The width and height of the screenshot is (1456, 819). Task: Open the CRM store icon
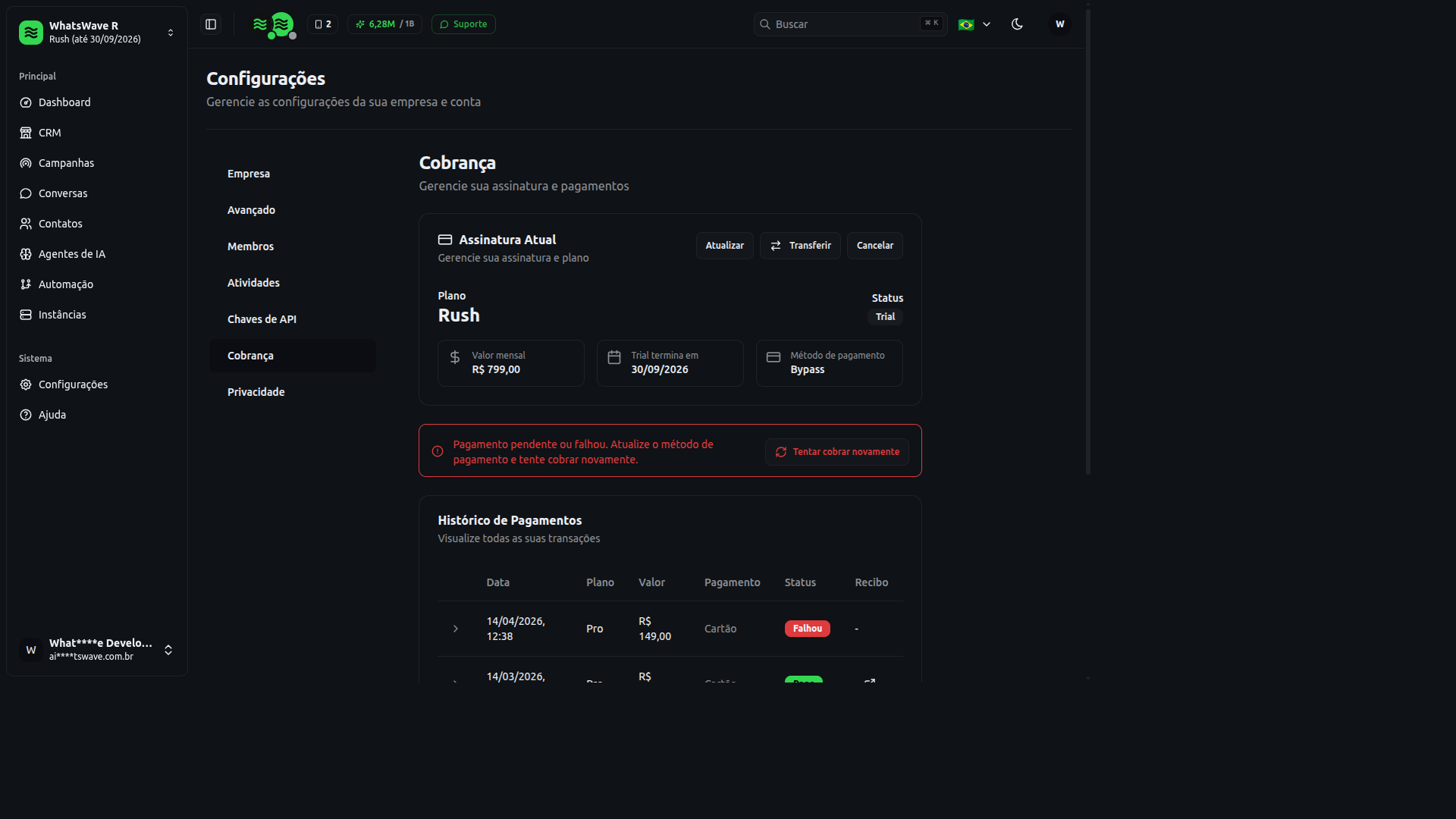click(26, 133)
